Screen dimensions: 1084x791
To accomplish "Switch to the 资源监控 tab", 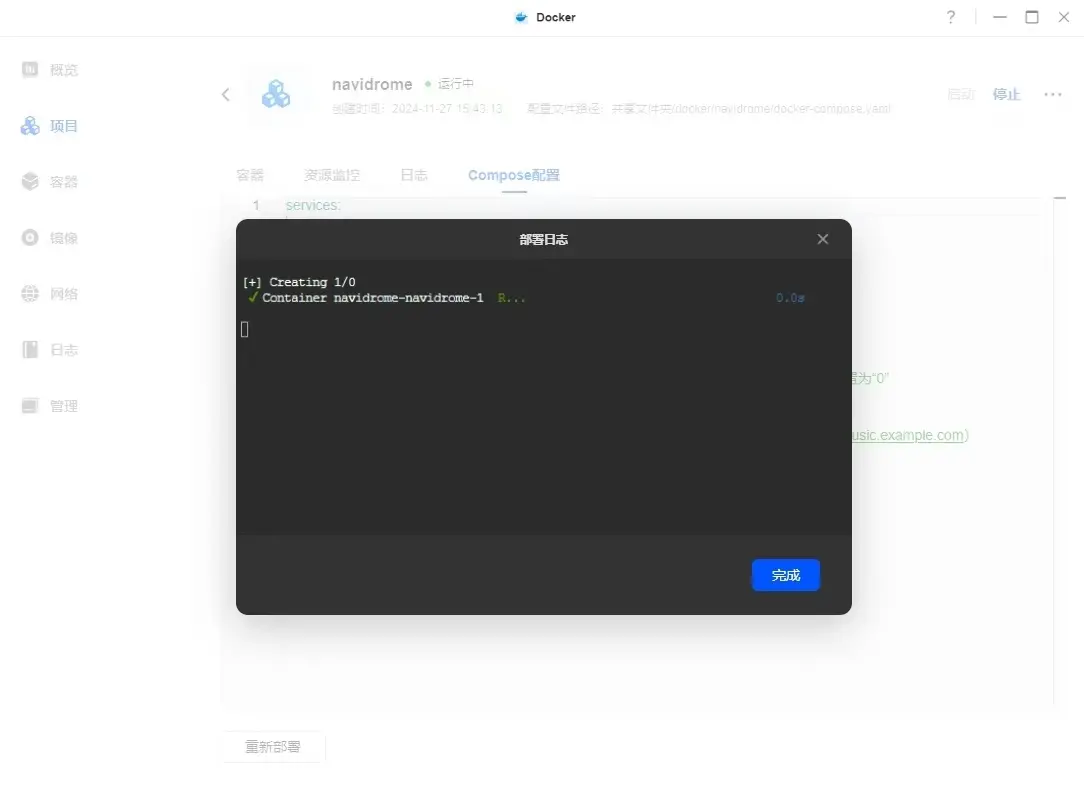I will [x=332, y=175].
